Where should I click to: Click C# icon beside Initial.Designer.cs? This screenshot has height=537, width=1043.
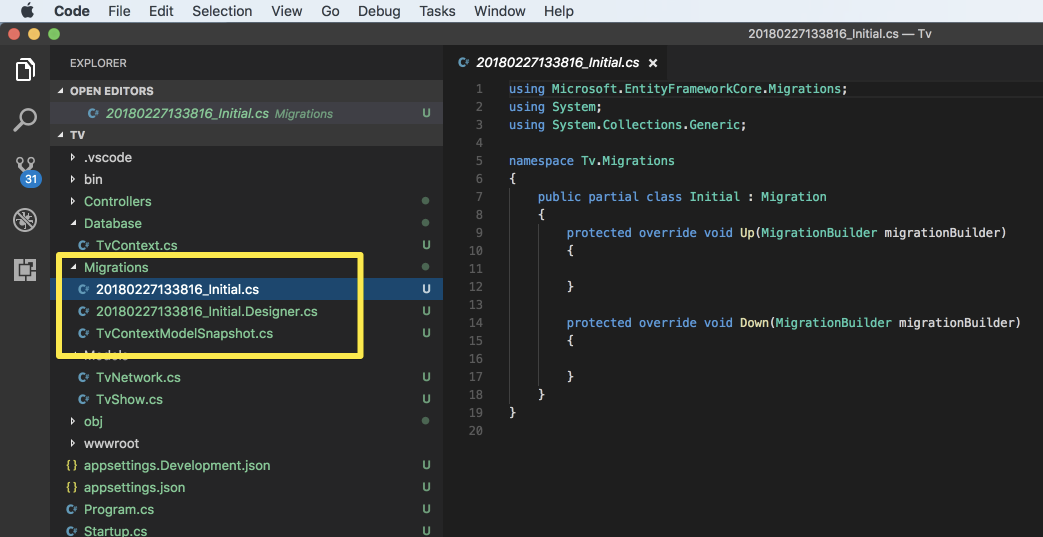click(84, 311)
